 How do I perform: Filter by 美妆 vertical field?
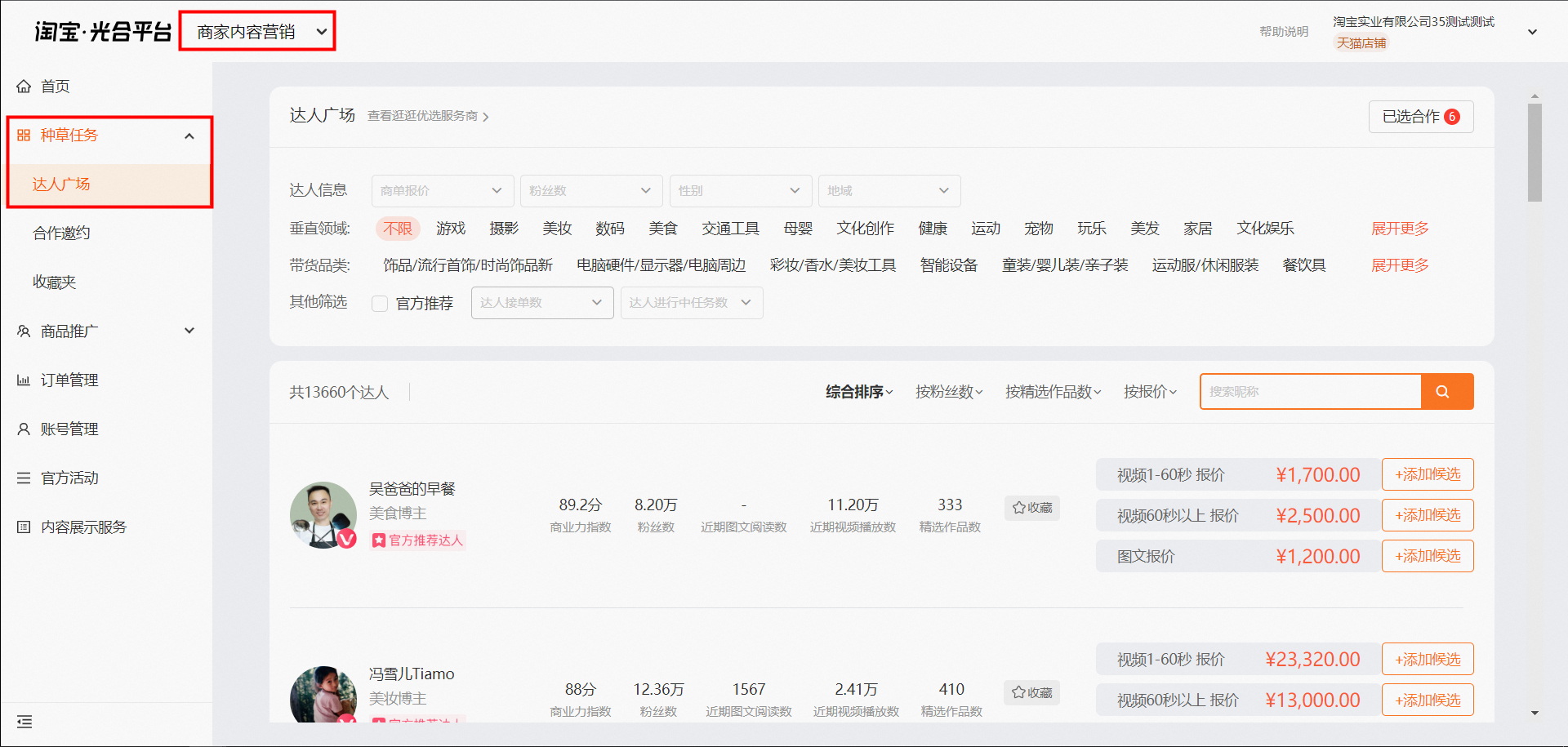coord(557,229)
